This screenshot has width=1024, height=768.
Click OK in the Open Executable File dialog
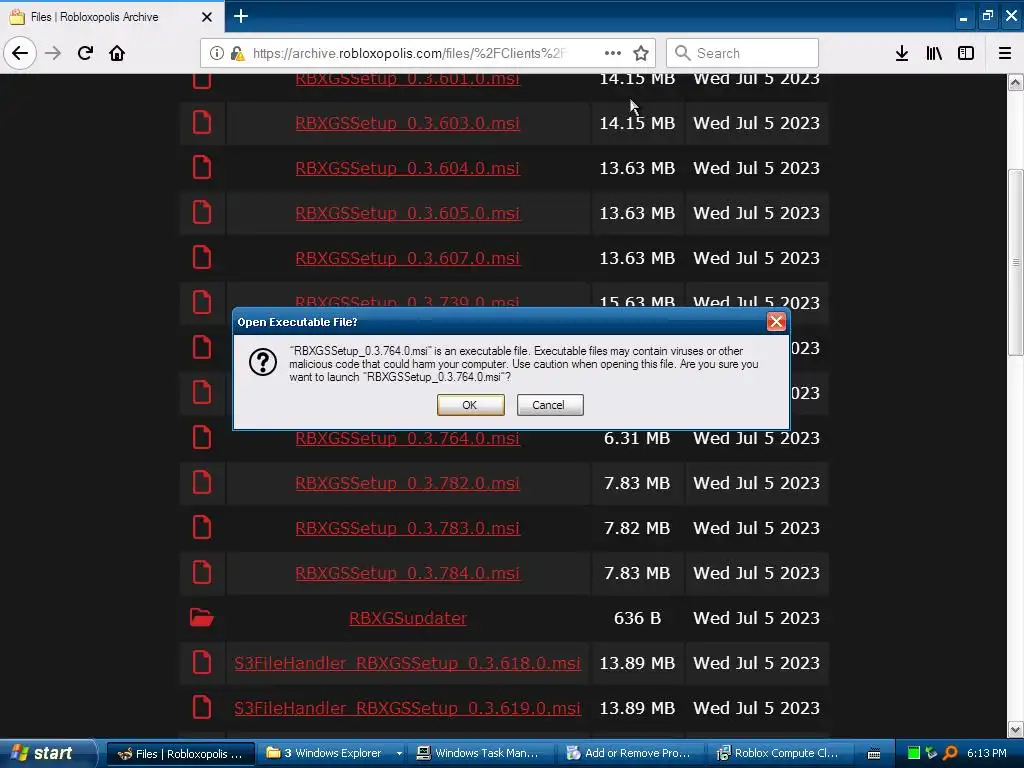point(470,405)
